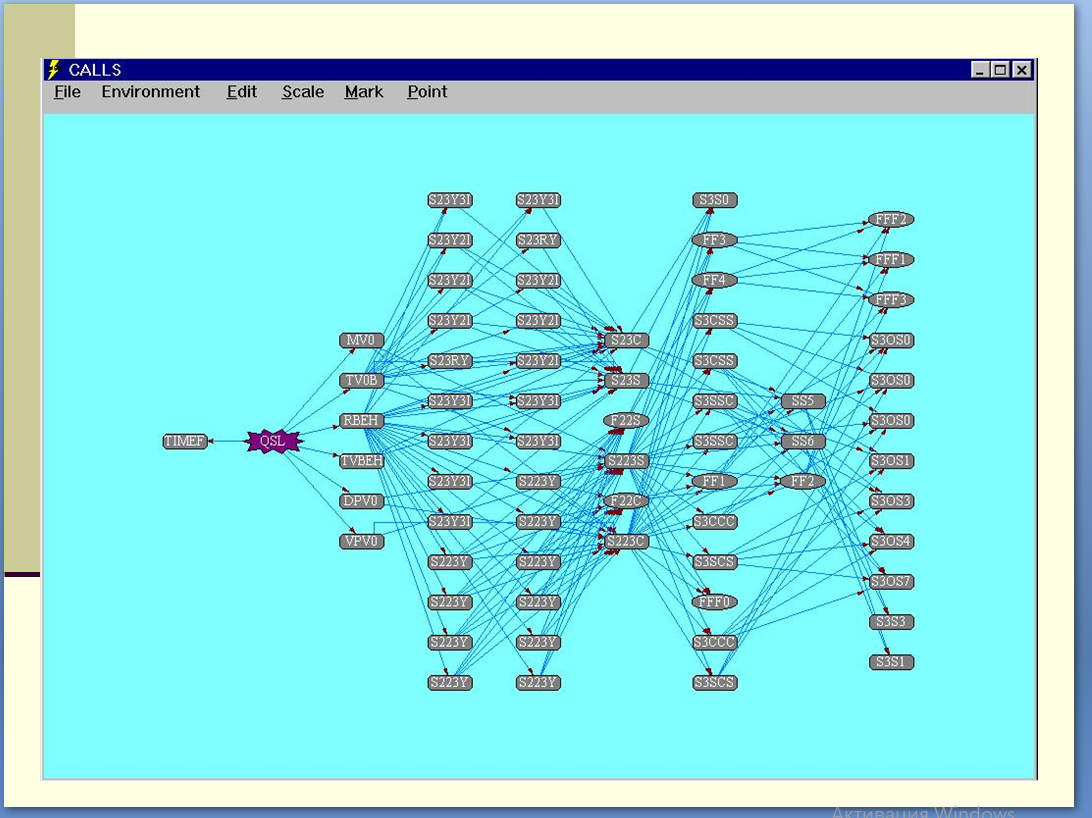Select the S23S node
This screenshot has width=1092, height=818.
[626, 381]
